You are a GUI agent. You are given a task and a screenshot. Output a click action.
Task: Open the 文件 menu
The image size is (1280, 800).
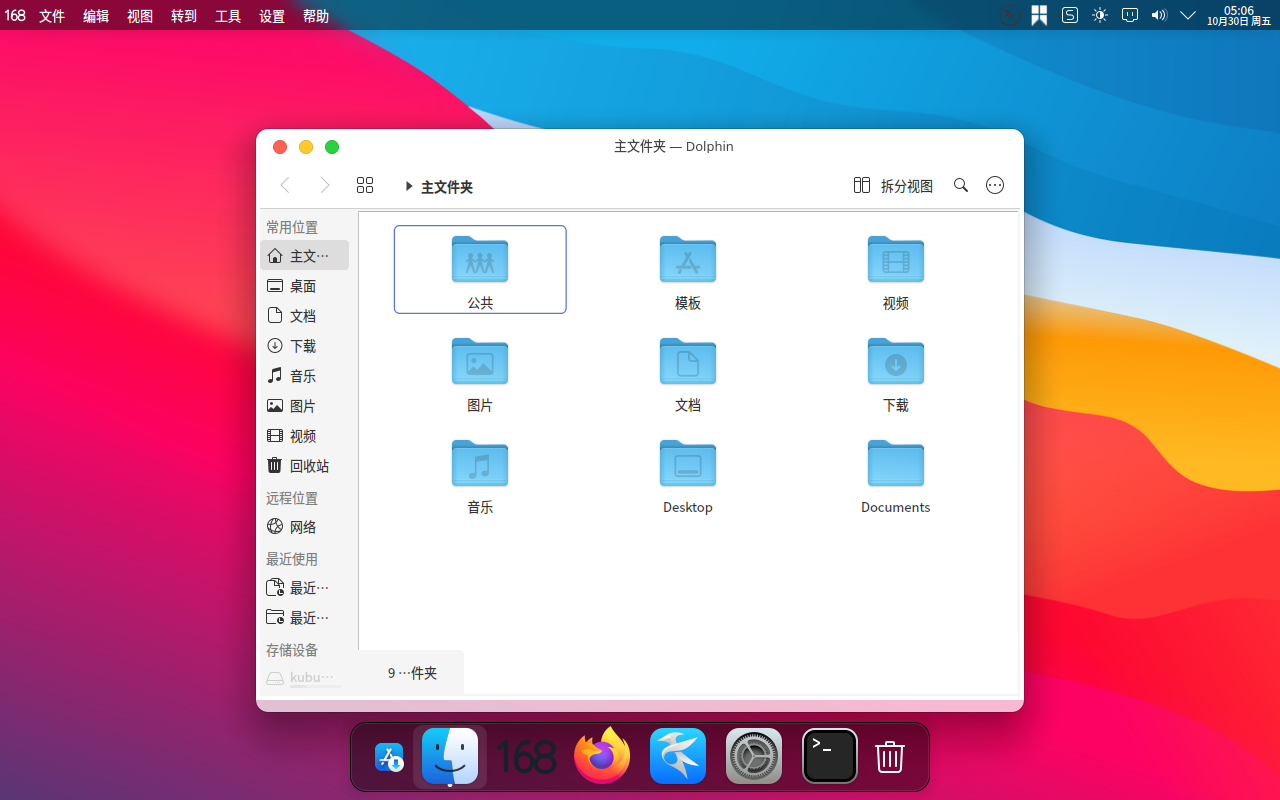[x=52, y=16]
